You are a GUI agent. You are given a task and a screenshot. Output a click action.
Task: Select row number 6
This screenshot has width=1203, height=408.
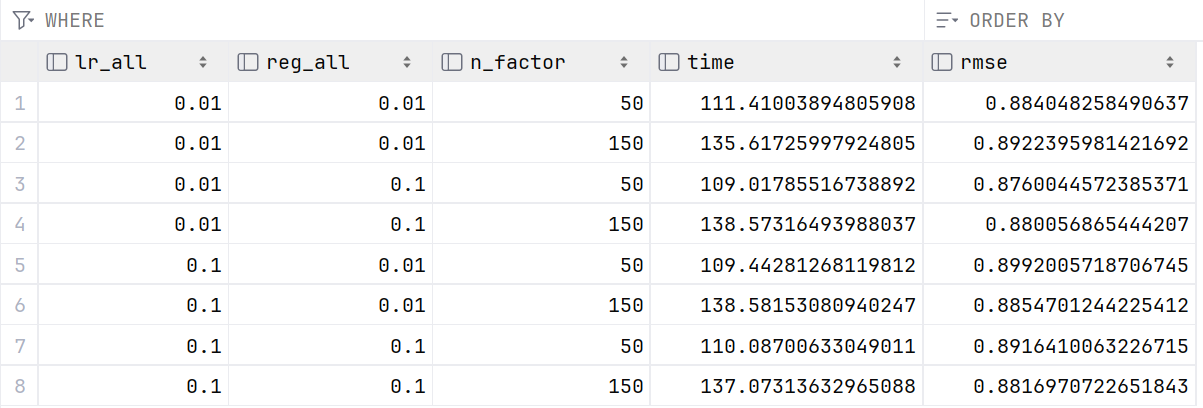click(x=19, y=305)
